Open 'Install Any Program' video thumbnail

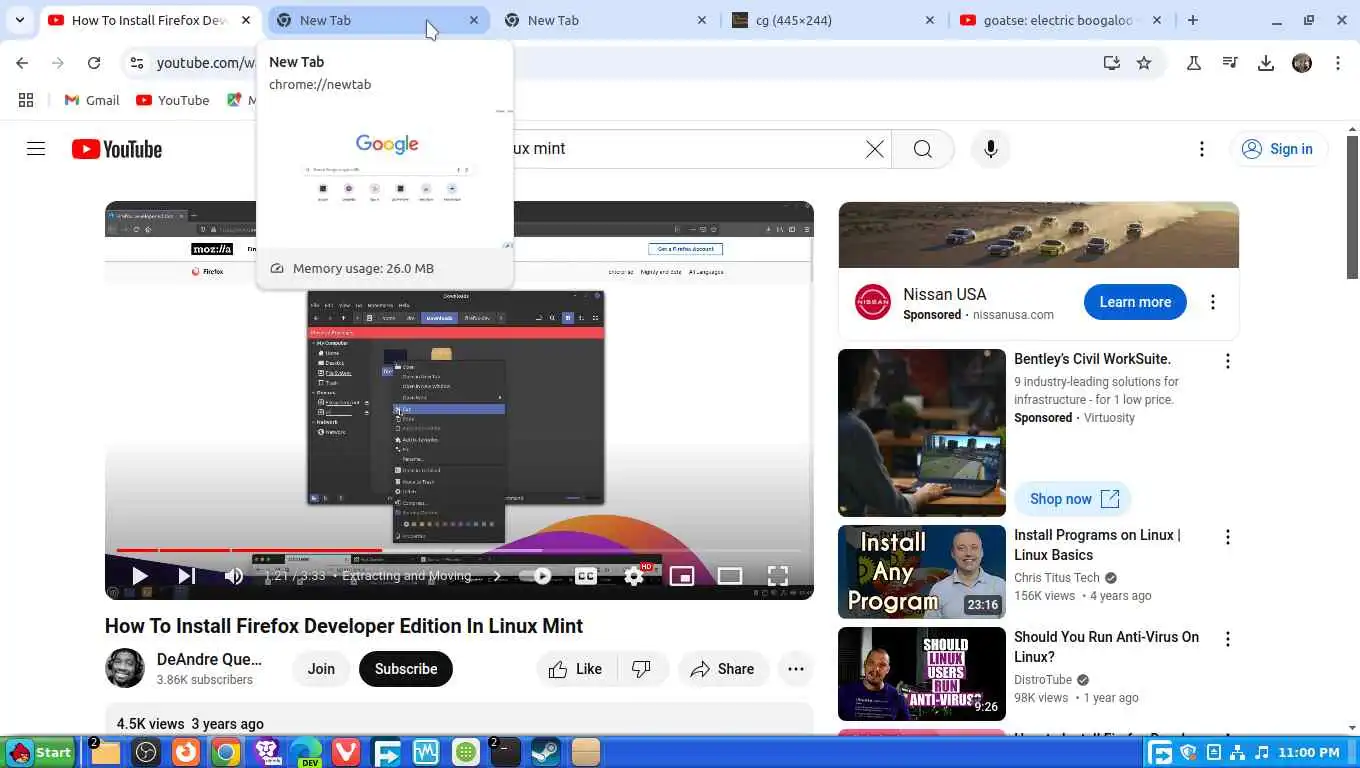[922, 572]
